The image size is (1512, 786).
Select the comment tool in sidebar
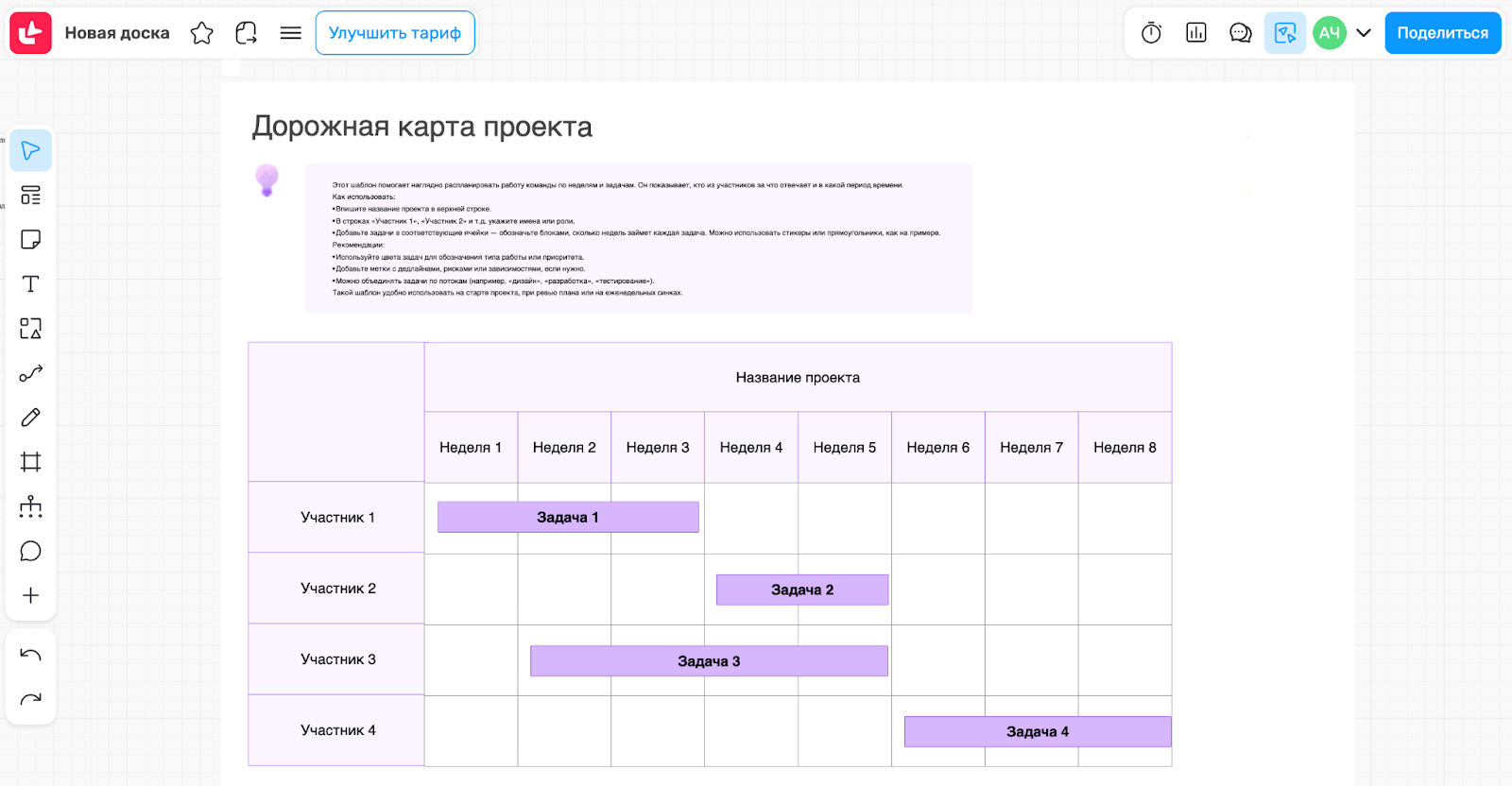tap(30, 551)
